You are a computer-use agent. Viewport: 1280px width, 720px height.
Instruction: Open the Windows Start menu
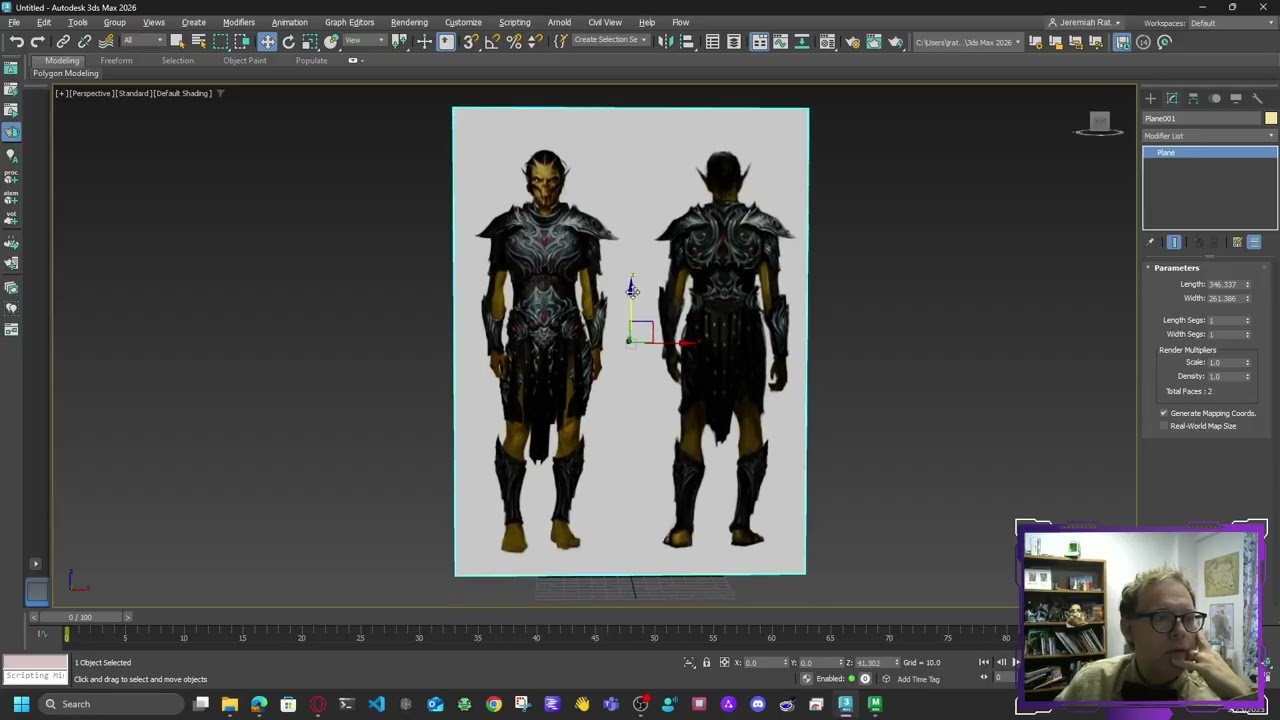coord(21,704)
